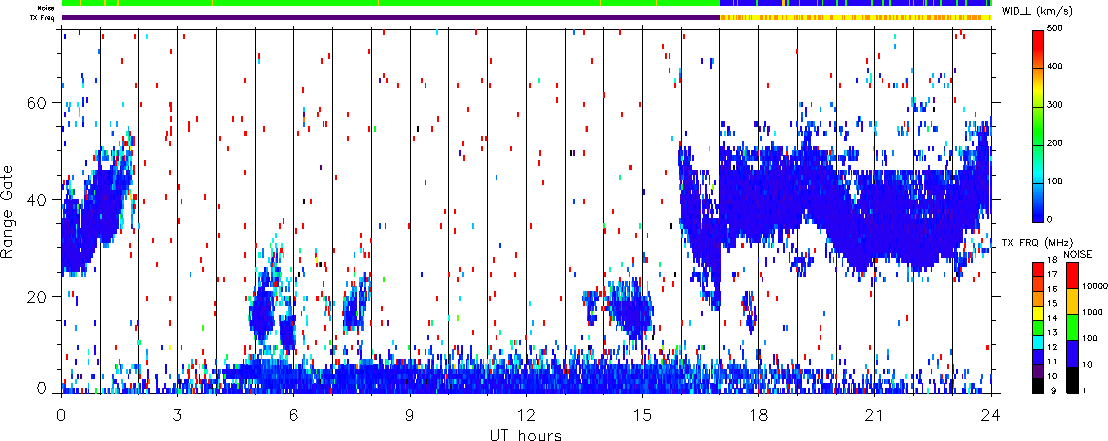Pick the orange swatch in the NOISE legend
This screenshot has height=441, width=1108.
click(1072, 301)
